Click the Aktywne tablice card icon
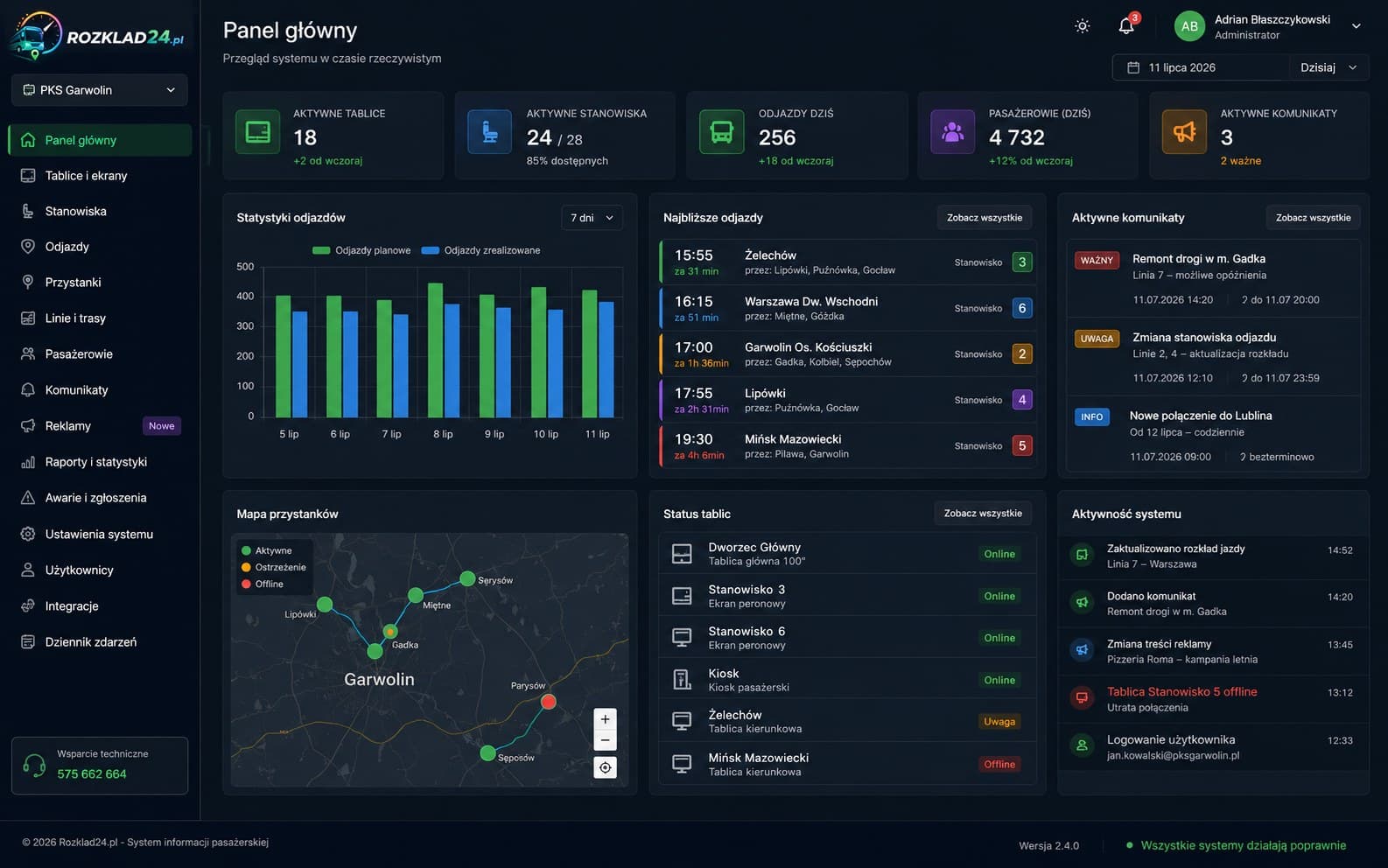This screenshot has width=1388, height=868. (x=258, y=132)
